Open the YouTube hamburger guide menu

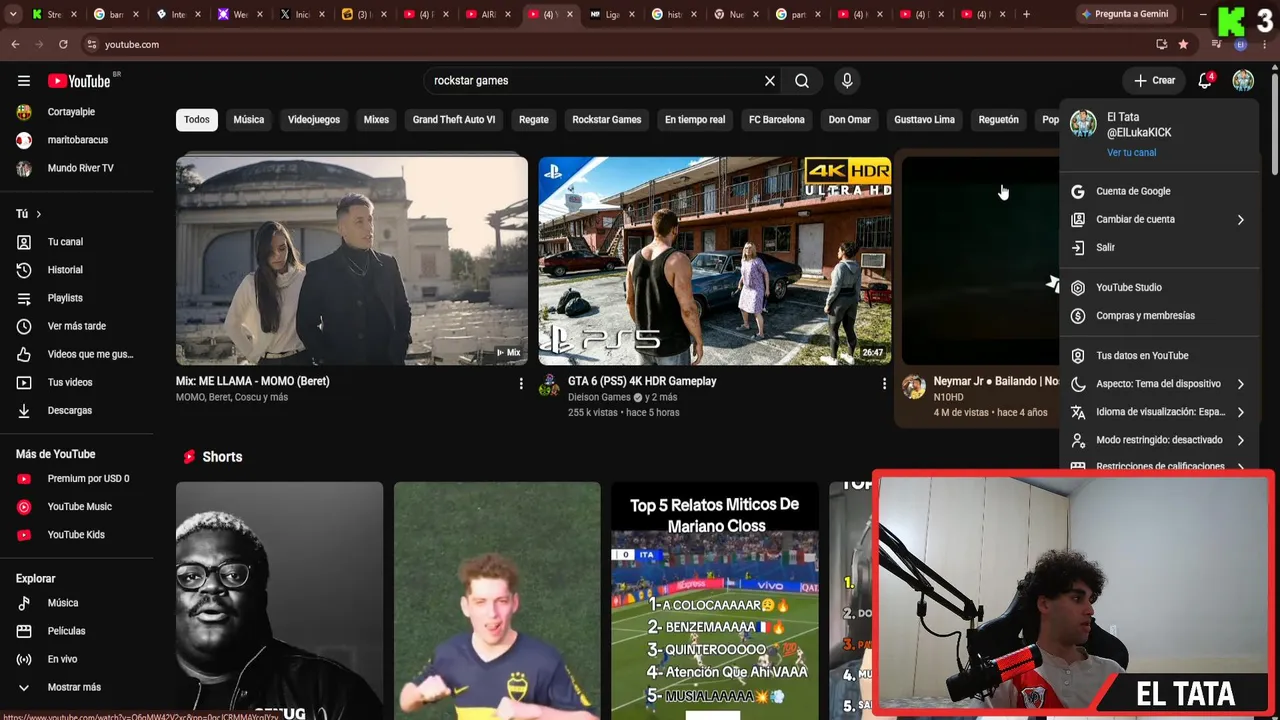[x=24, y=81]
